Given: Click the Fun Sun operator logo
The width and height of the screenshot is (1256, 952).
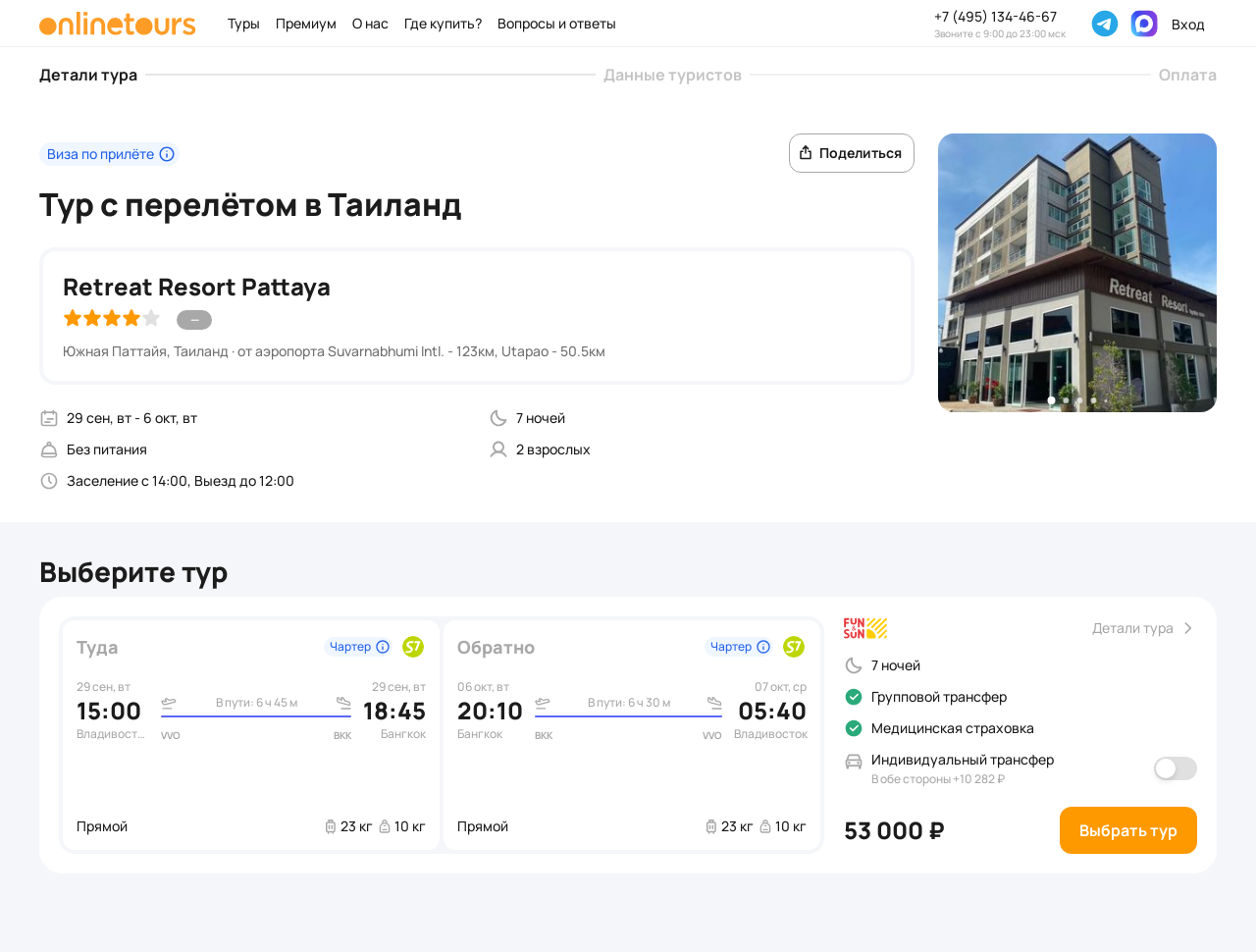Looking at the screenshot, I should 865,628.
